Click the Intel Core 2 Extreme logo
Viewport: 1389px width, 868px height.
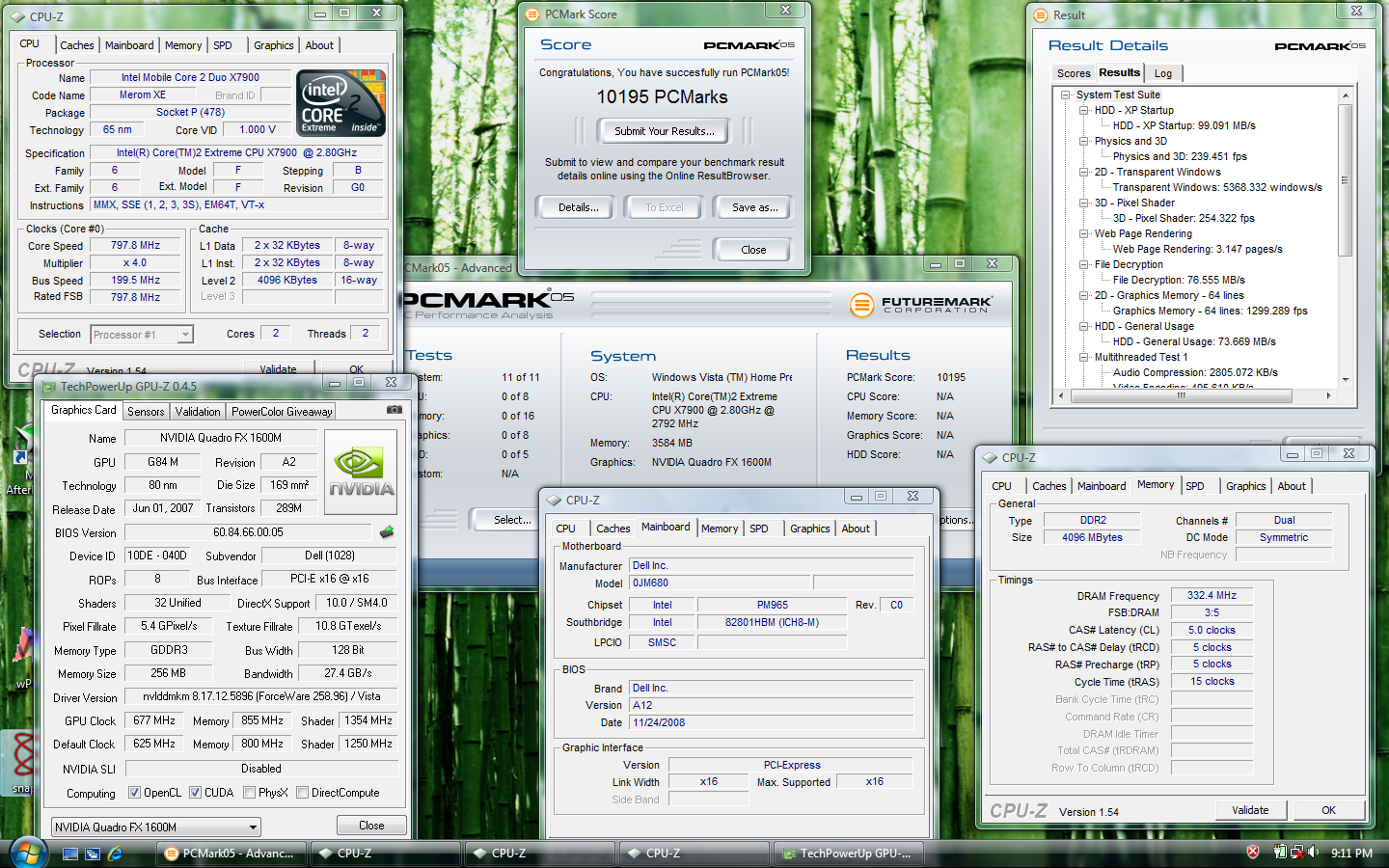pyautogui.click(x=341, y=102)
